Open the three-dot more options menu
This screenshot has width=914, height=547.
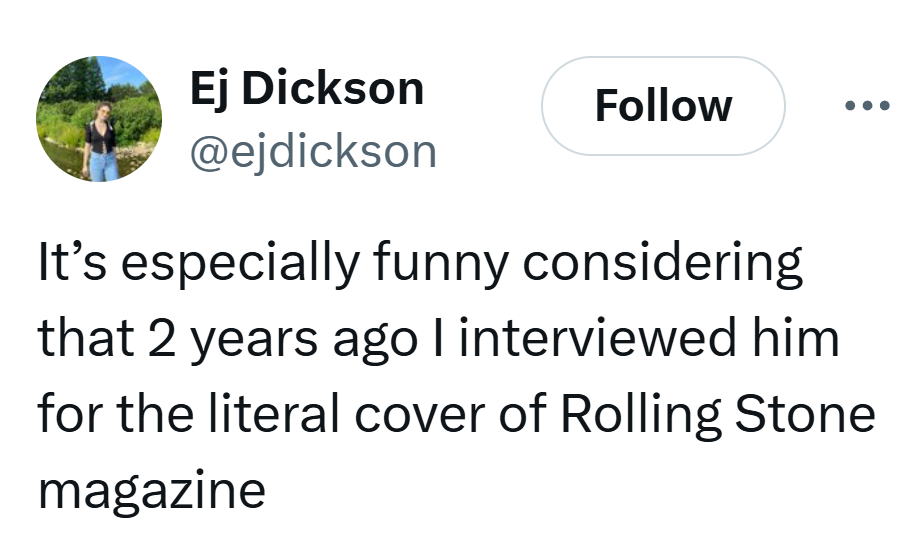866,105
